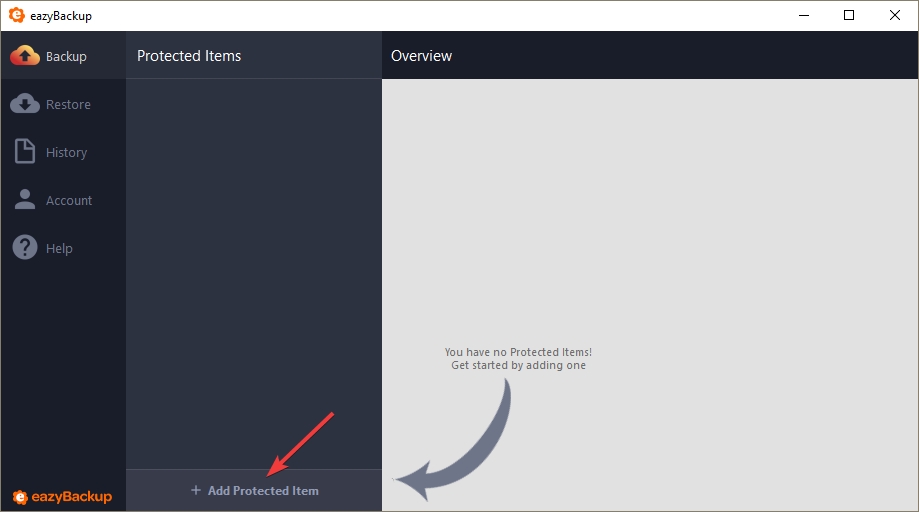Viewport: 919px width, 512px height.
Task: Go to the Account section label
Action: click(x=69, y=200)
